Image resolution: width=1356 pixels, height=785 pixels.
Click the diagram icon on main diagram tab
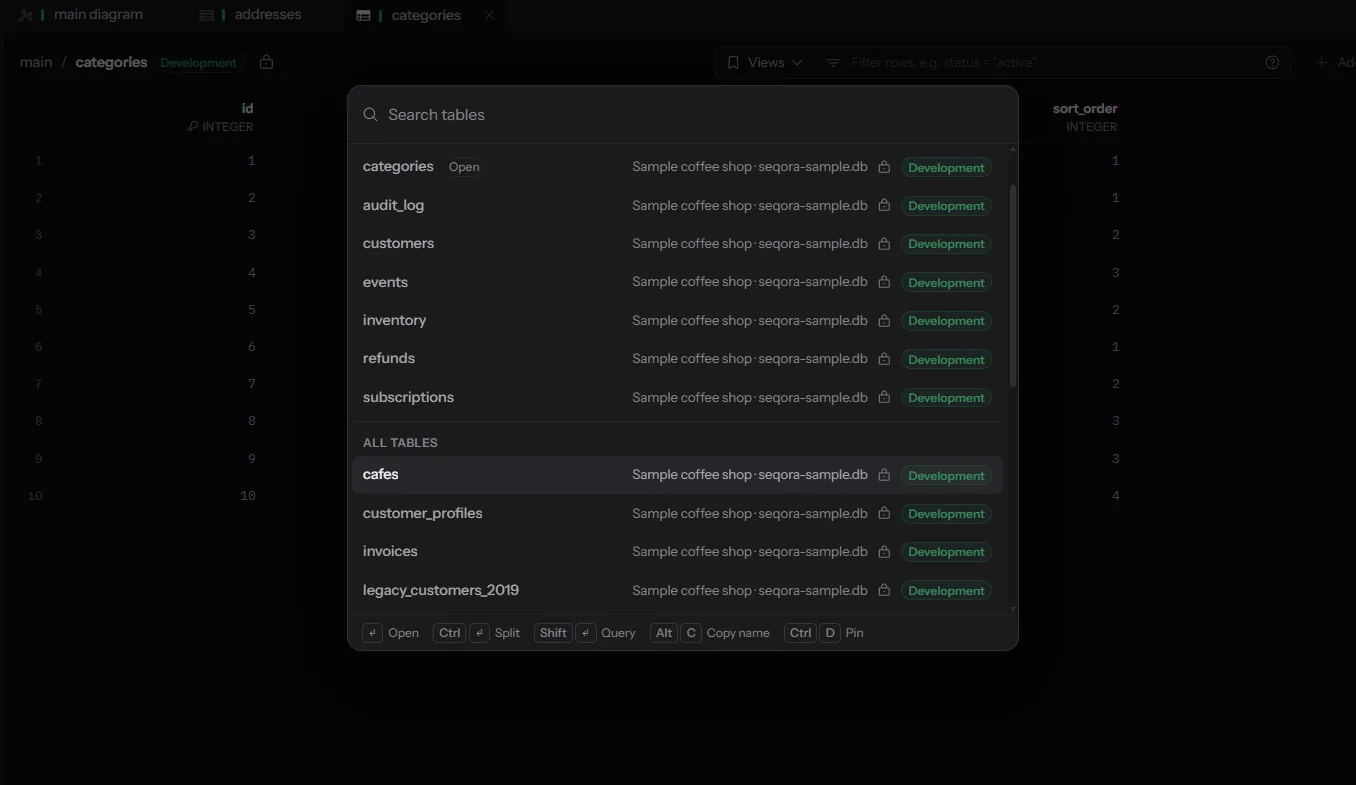tap(25, 16)
